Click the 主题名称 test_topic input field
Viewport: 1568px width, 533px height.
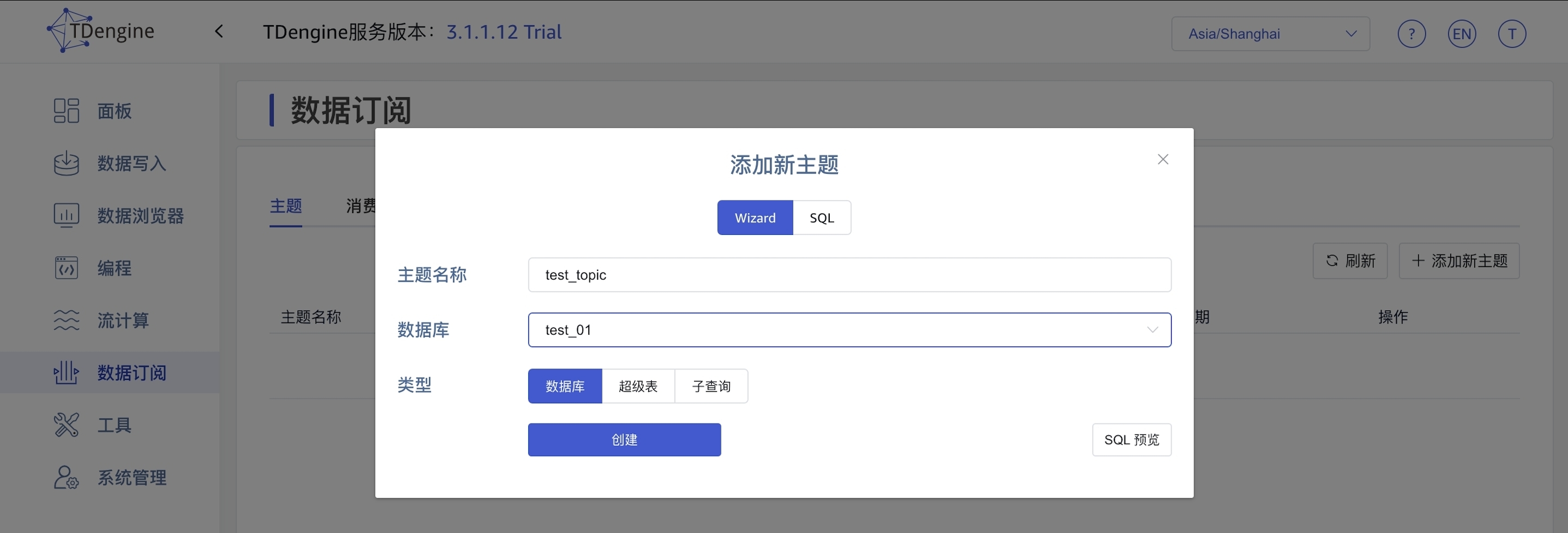(849, 275)
